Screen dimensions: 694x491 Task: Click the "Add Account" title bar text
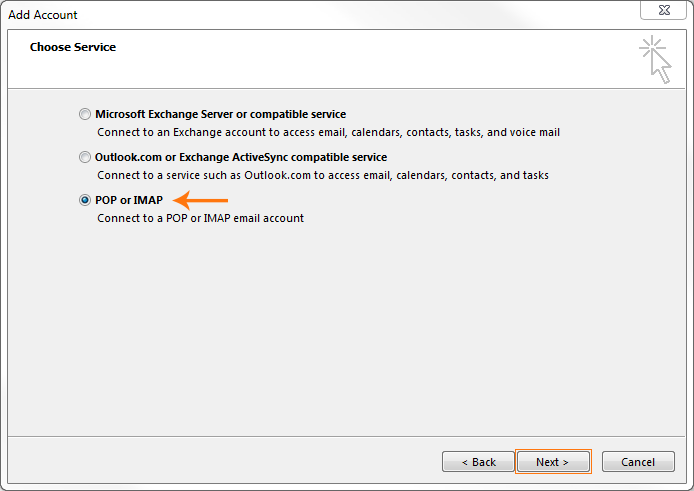point(43,15)
